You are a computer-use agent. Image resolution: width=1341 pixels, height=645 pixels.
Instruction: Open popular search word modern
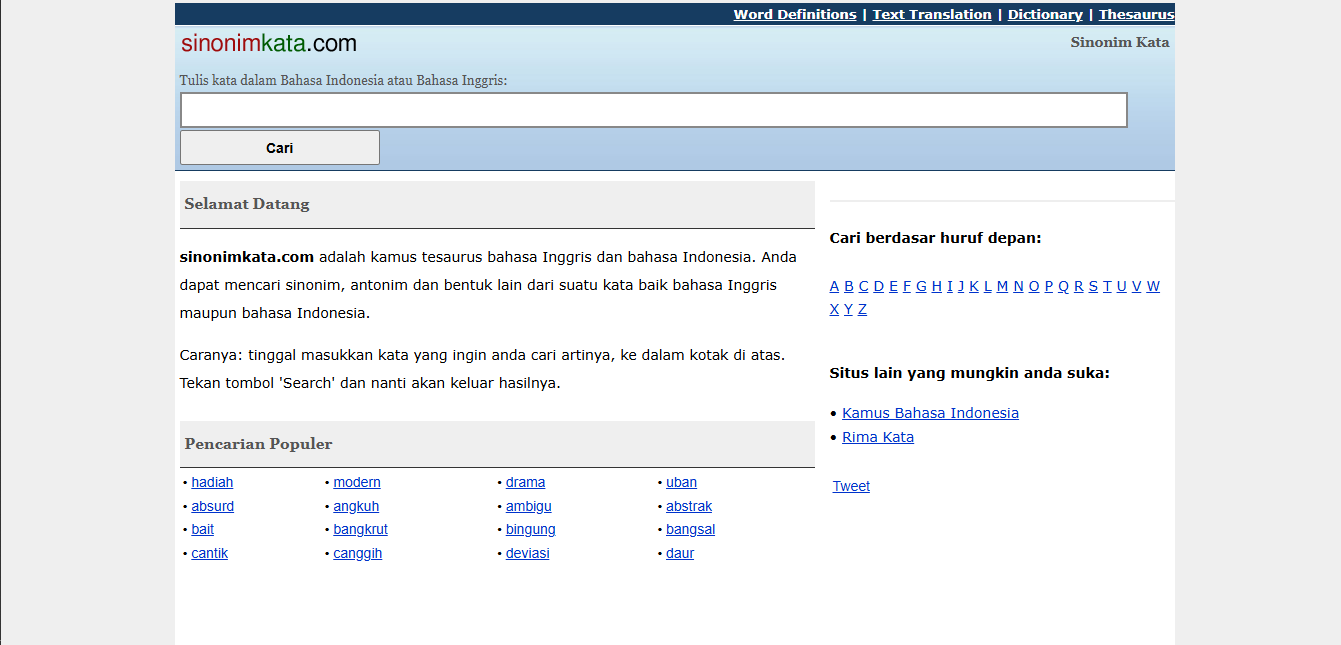coord(357,482)
